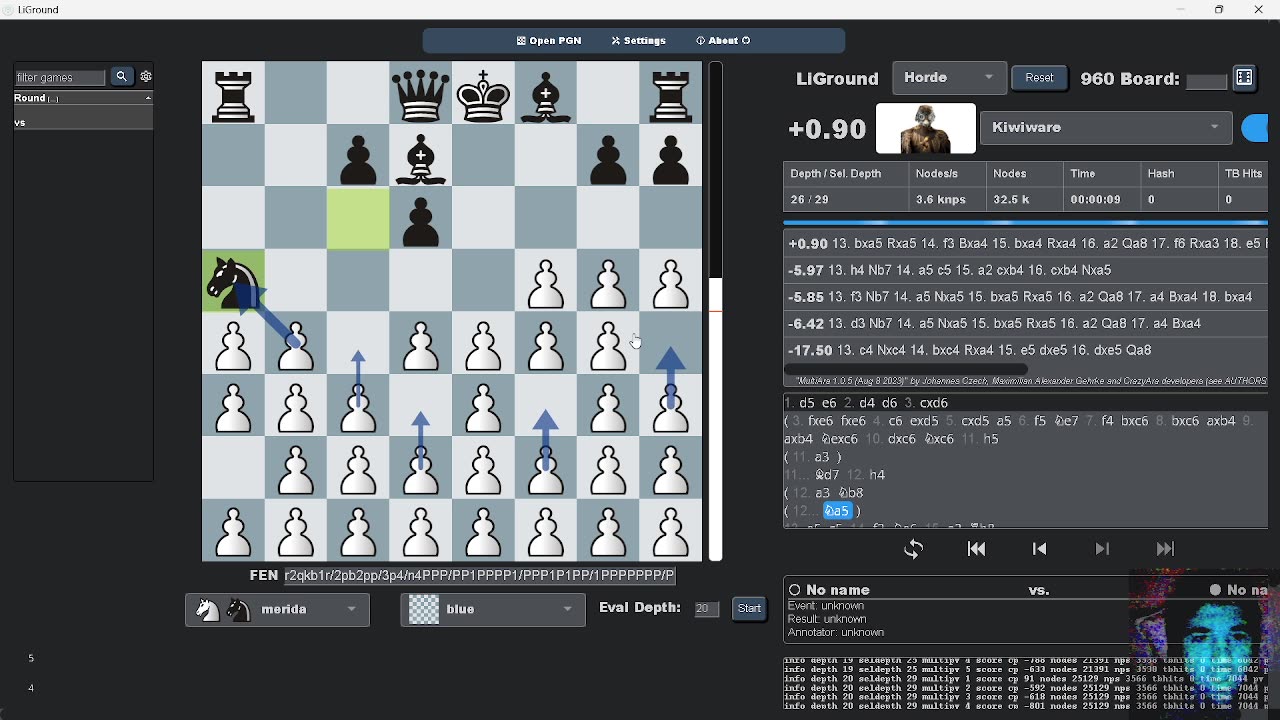Viewport: 1280px width, 720px height.
Task: Click the 960 board generator icon
Action: (1246, 78)
